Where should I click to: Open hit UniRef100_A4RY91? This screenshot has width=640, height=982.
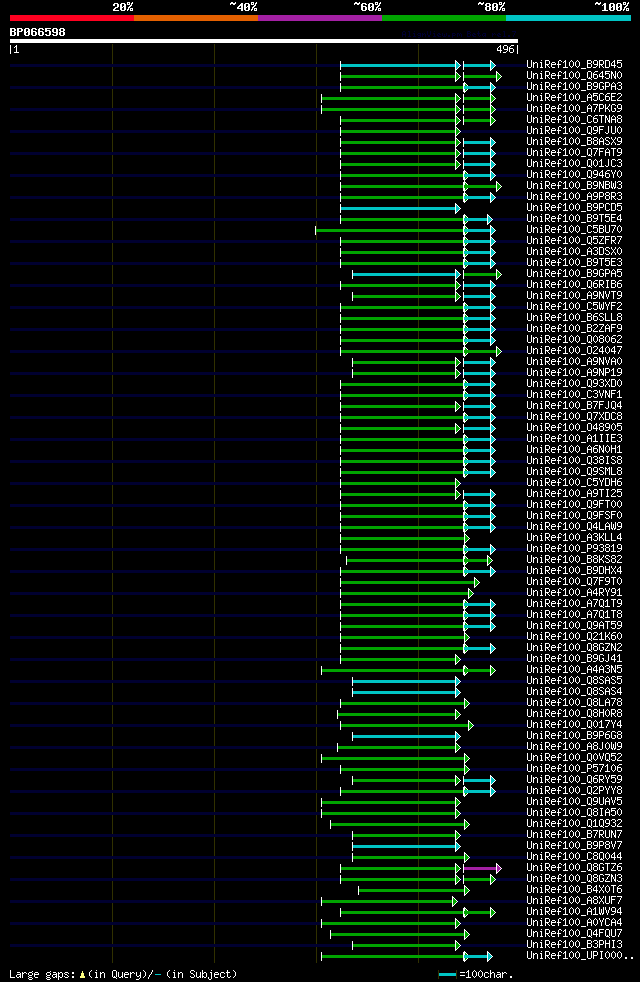[x=574, y=593]
